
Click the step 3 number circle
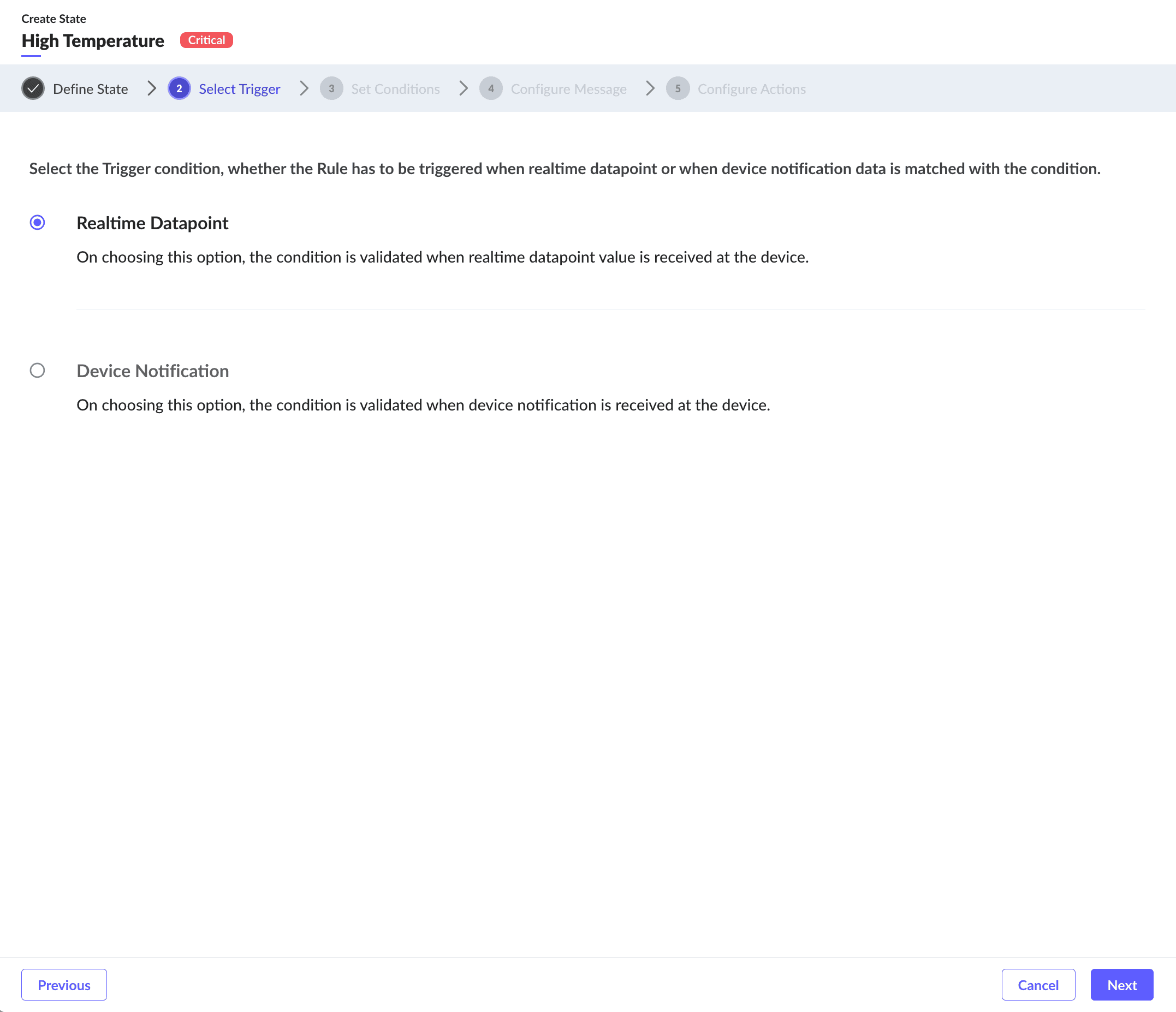click(331, 88)
